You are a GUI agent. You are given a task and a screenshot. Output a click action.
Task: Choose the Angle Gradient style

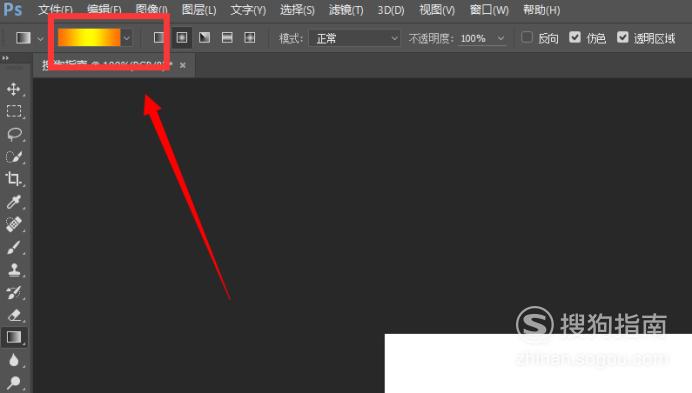point(204,38)
